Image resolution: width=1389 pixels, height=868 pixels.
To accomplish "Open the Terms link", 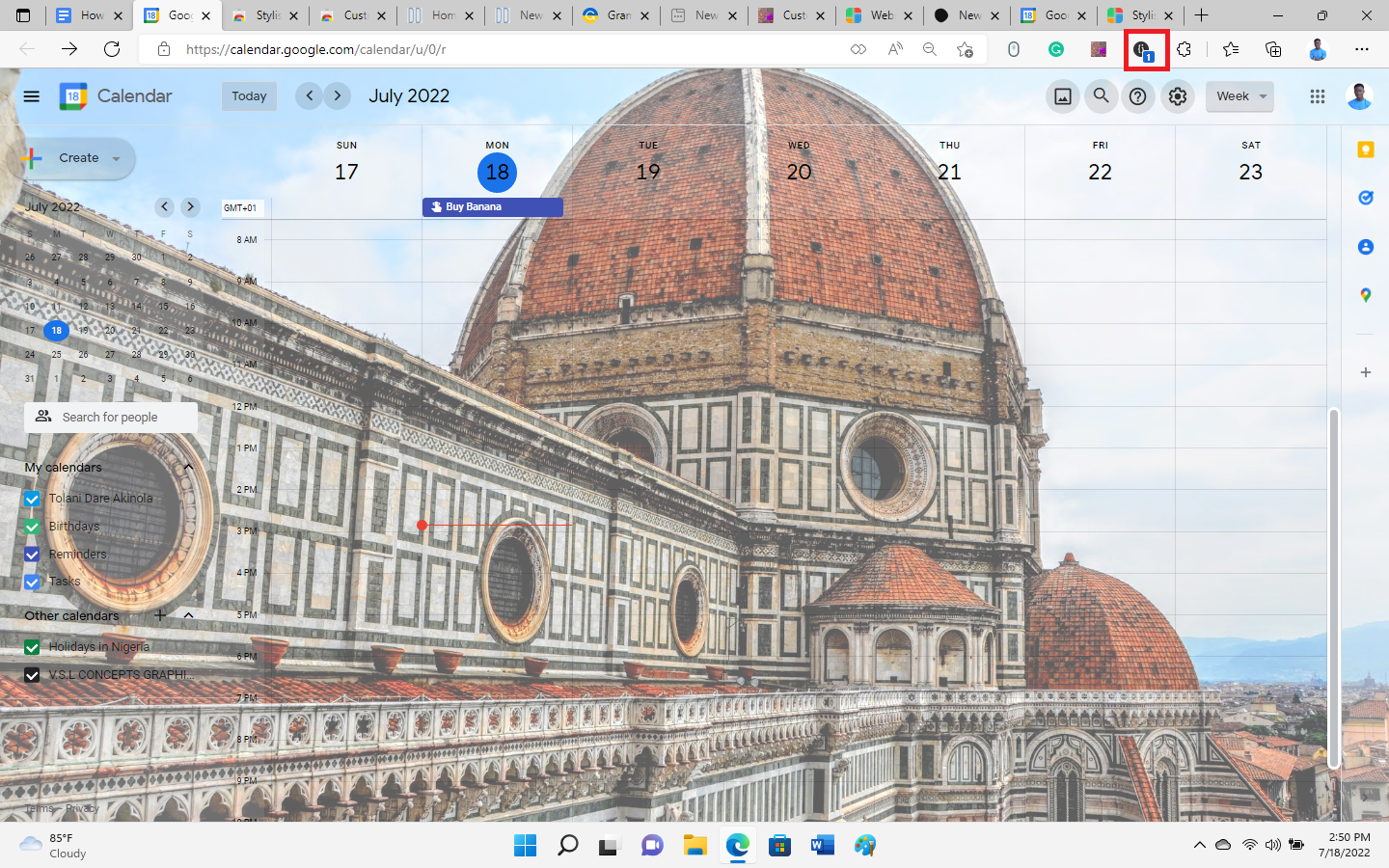I will 40,808.
